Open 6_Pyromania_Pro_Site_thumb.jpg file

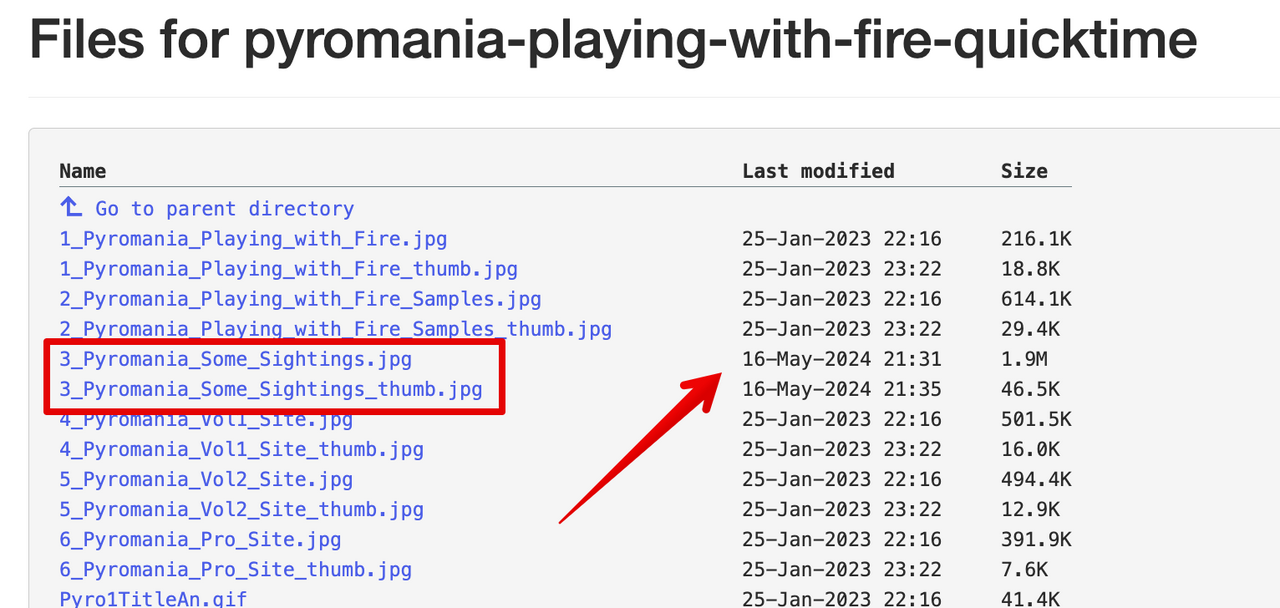[235, 570]
